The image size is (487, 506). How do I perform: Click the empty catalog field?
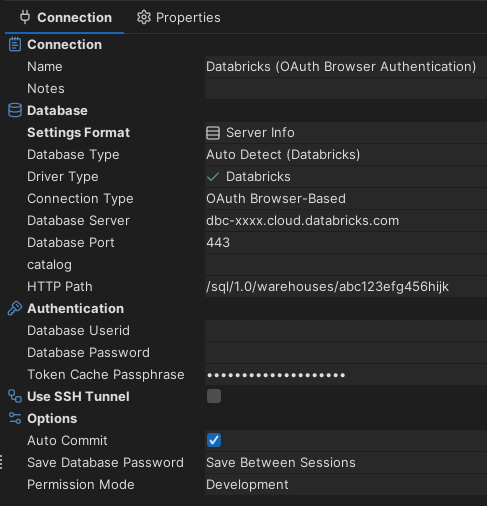pos(346,265)
